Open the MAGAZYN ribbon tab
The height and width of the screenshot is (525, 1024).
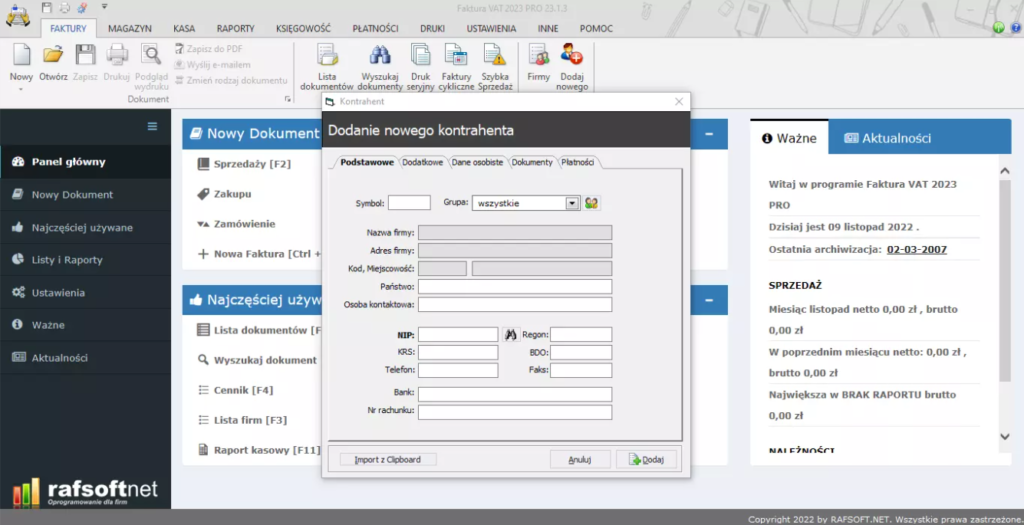(x=129, y=29)
